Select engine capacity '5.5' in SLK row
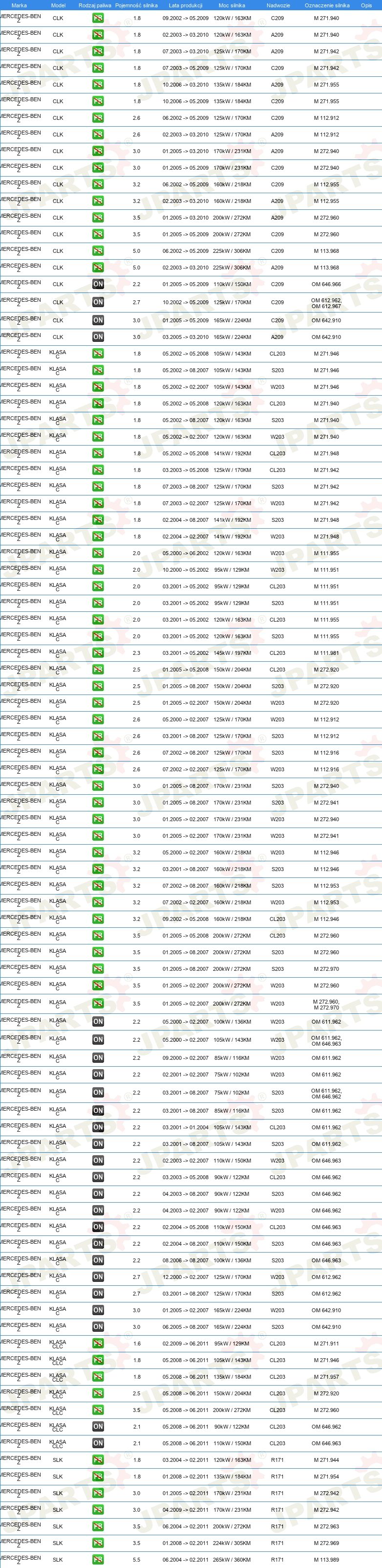 point(136,1560)
